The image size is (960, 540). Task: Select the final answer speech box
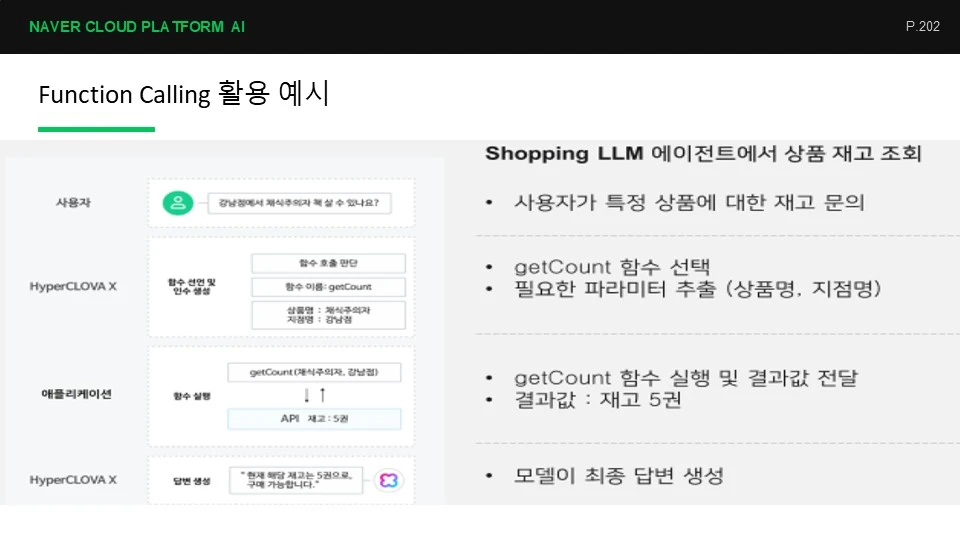pyautogui.click(x=296, y=480)
